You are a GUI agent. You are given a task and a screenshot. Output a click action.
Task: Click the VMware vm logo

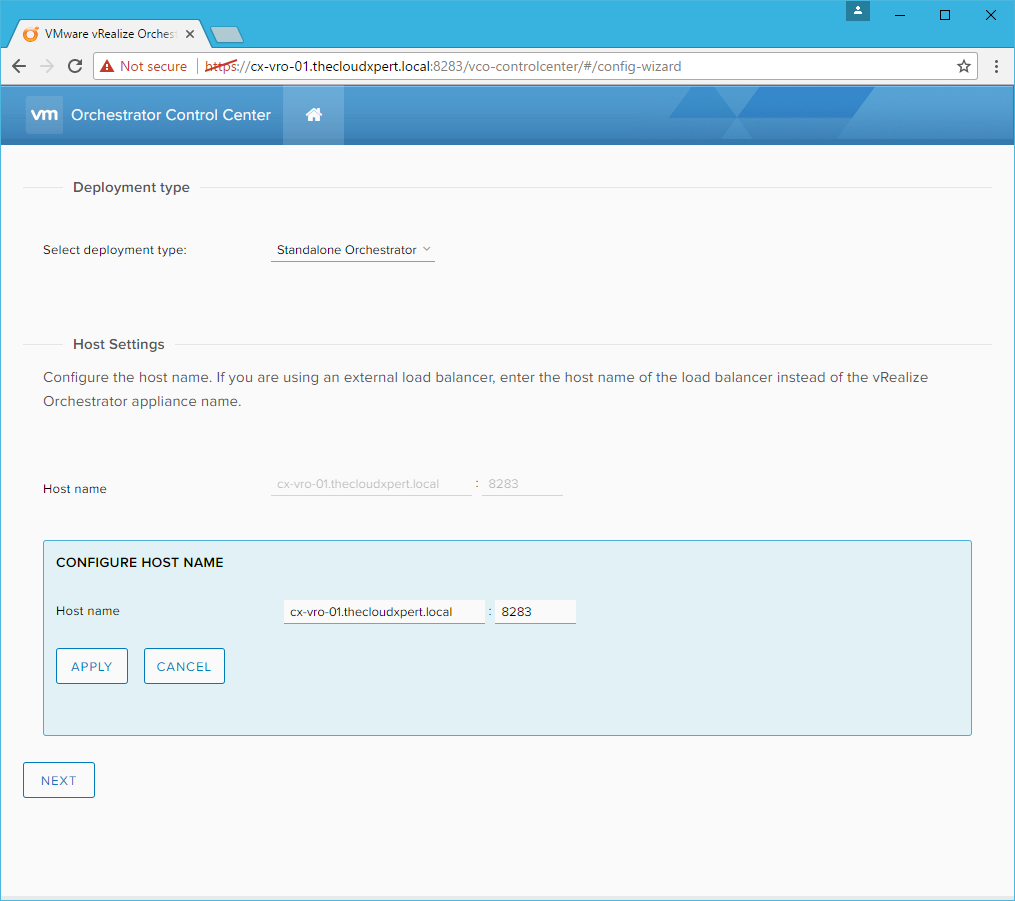pyautogui.click(x=45, y=115)
